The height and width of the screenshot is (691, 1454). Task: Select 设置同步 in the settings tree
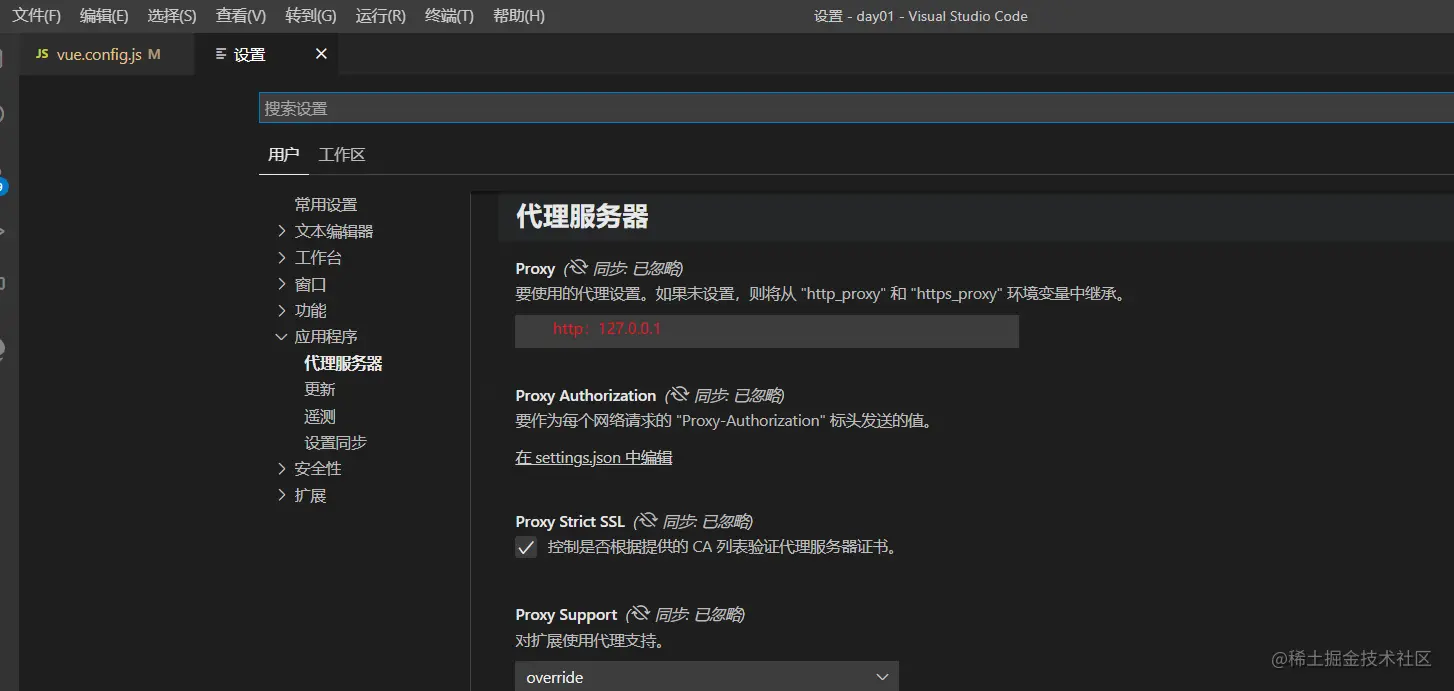pyautogui.click(x=336, y=442)
